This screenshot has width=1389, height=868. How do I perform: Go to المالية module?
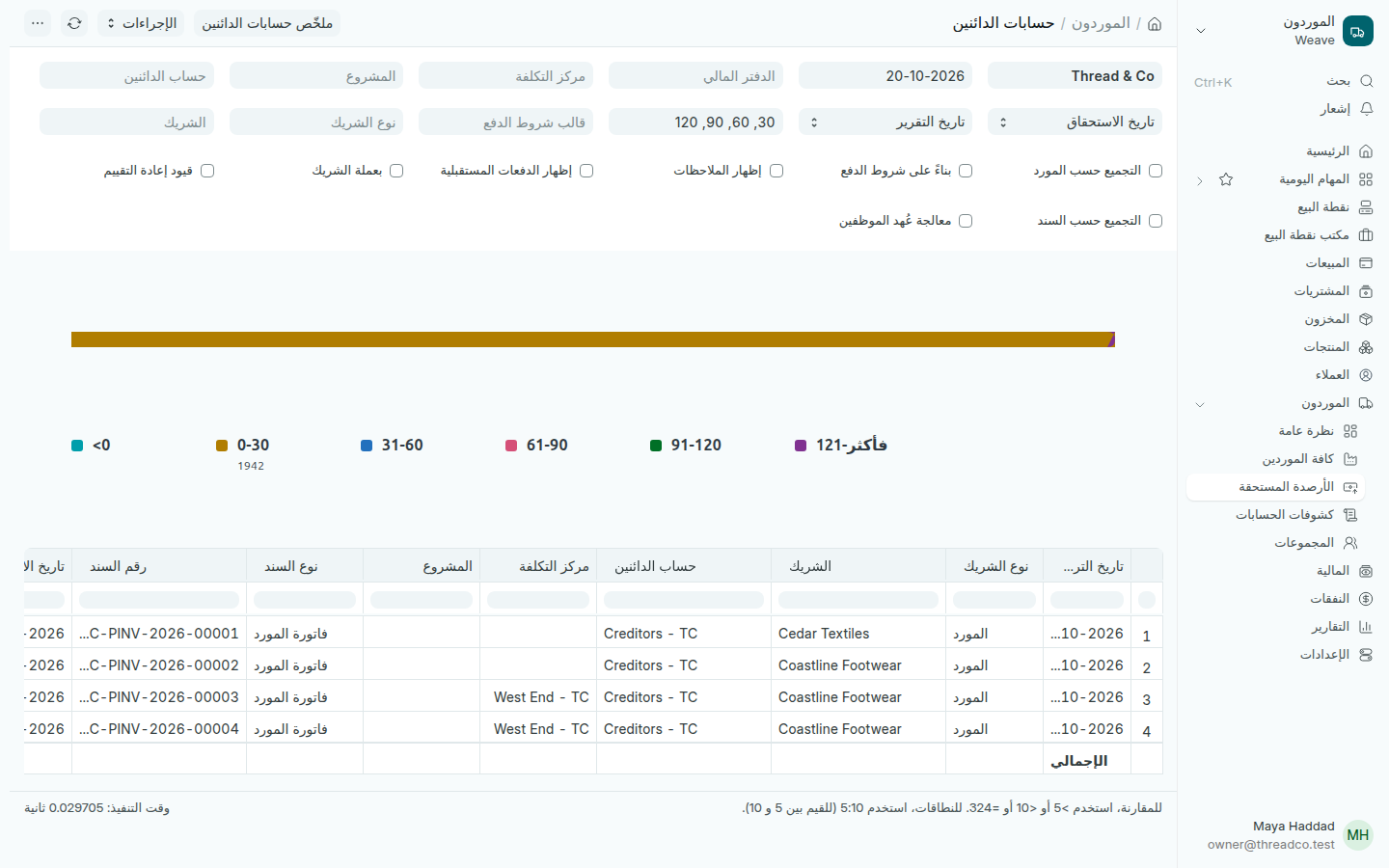[x=1333, y=571]
